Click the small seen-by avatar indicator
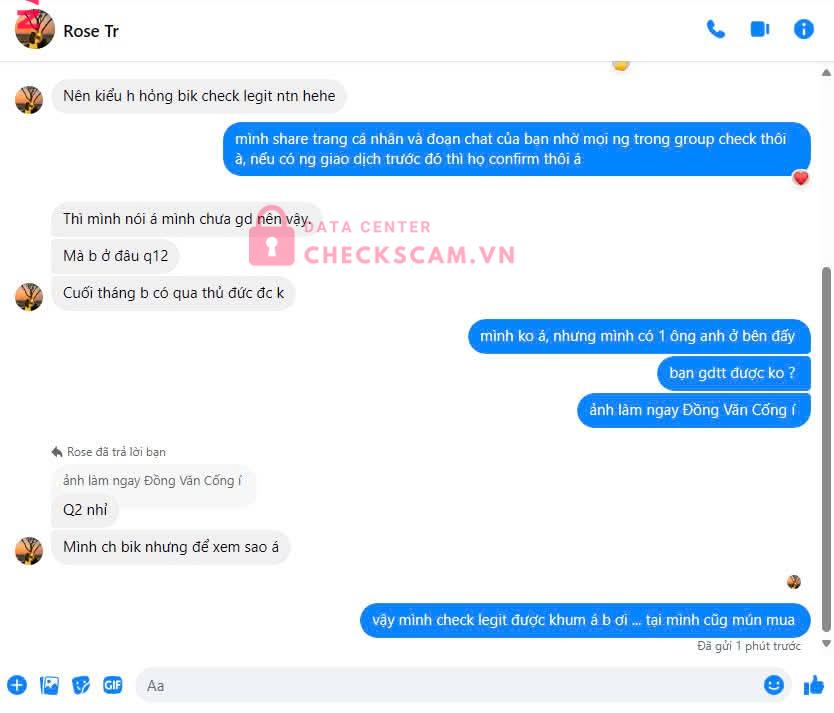Image resolution: width=834 pixels, height=713 pixels. click(x=794, y=582)
